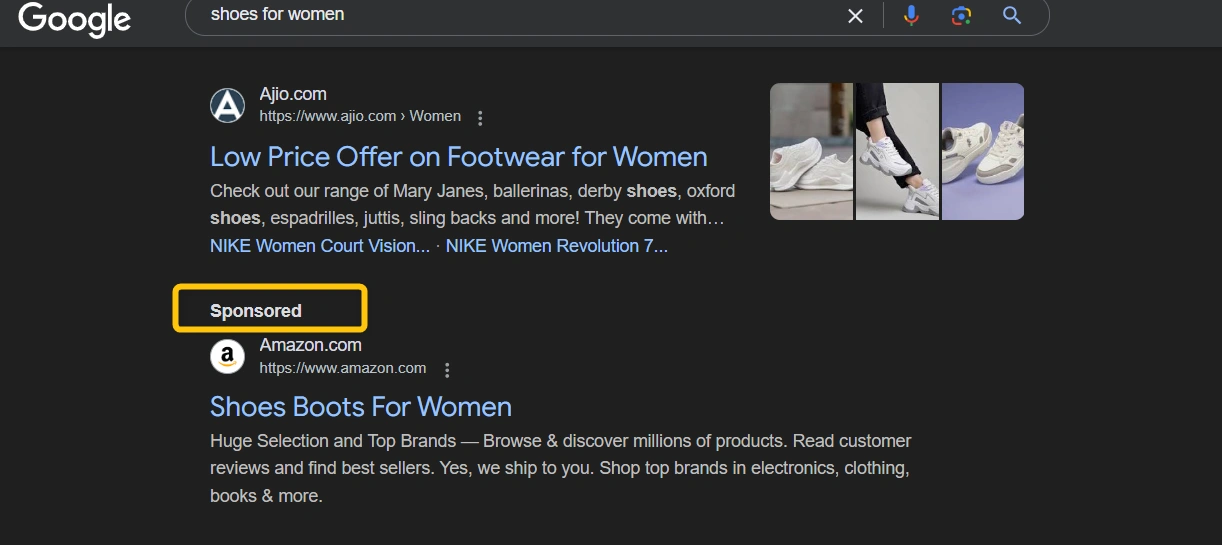This screenshot has width=1222, height=545.
Task: Open 'NIKE Women Revolution 7...' sitelink
Action: click(x=557, y=246)
